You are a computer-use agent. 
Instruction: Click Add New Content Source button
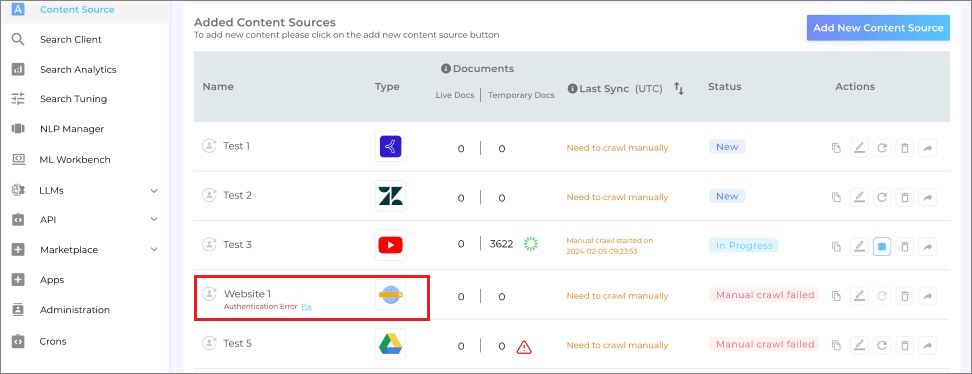coord(878,28)
